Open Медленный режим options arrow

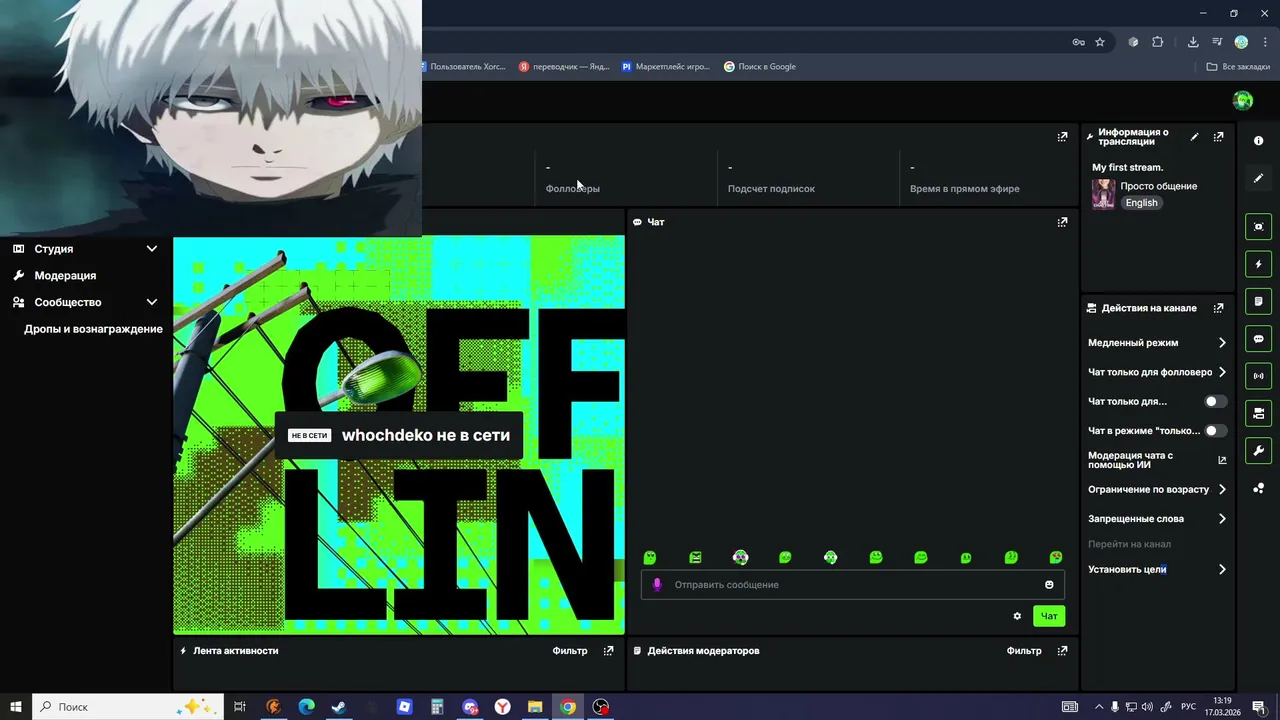(x=1222, y=343)
